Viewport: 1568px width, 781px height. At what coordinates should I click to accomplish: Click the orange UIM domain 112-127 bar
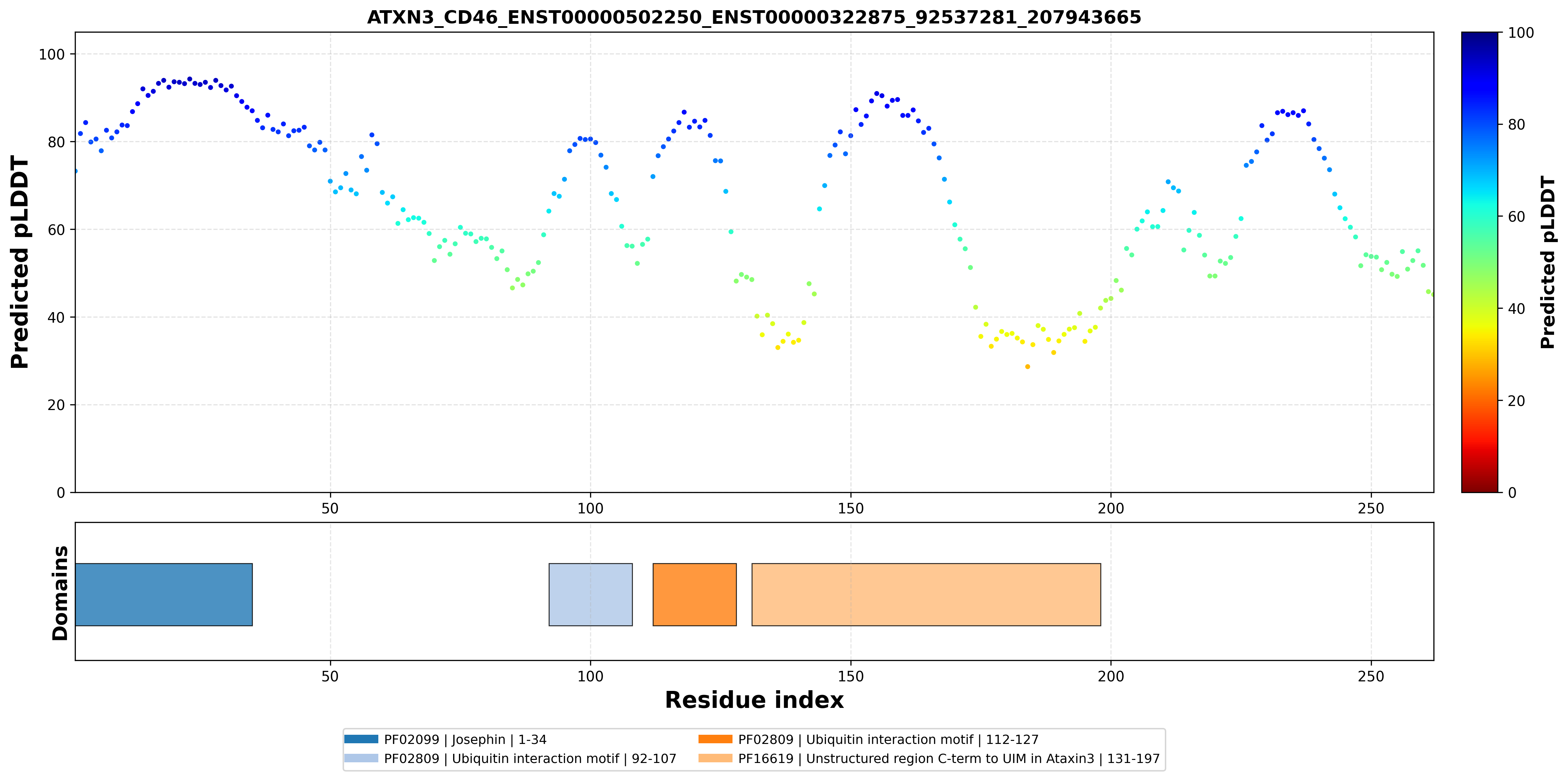click(694, 594)
